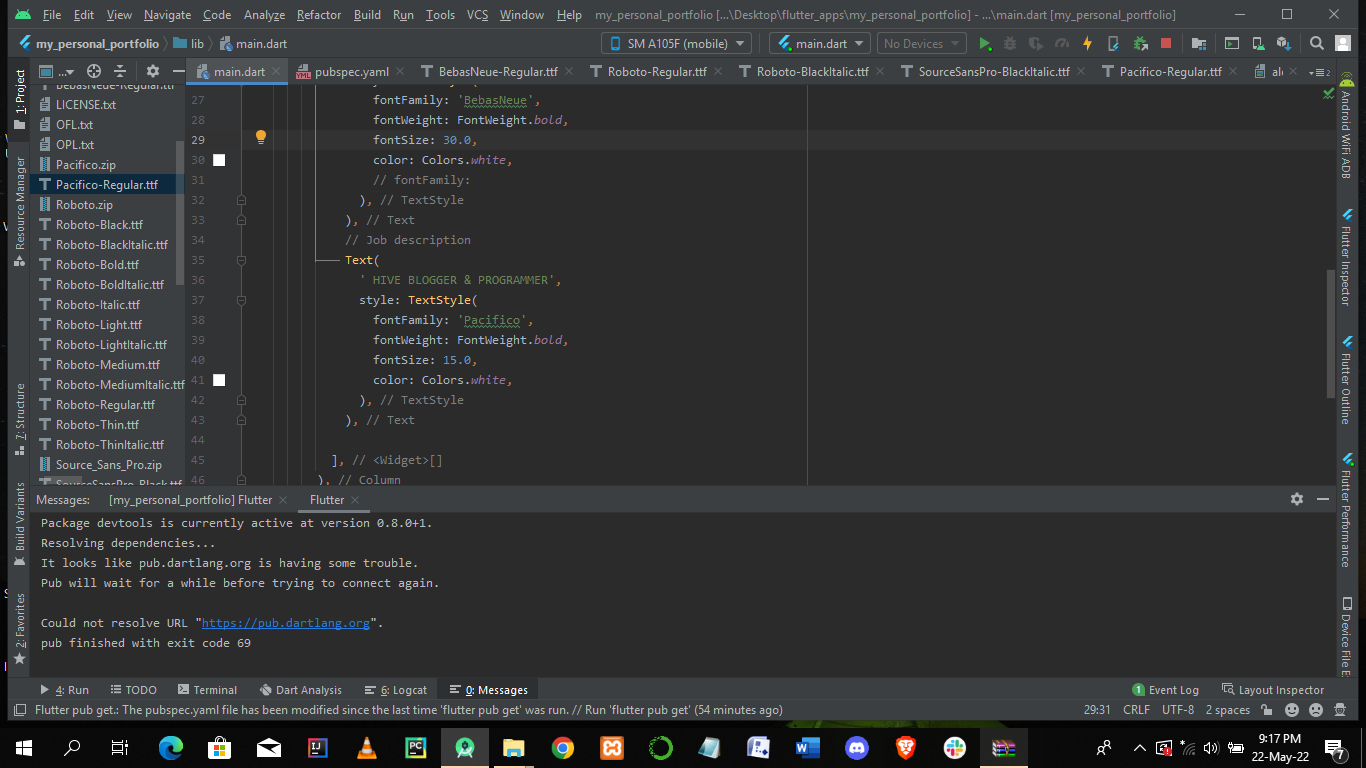Open Flutter Outline side panel

[1346, 380]
